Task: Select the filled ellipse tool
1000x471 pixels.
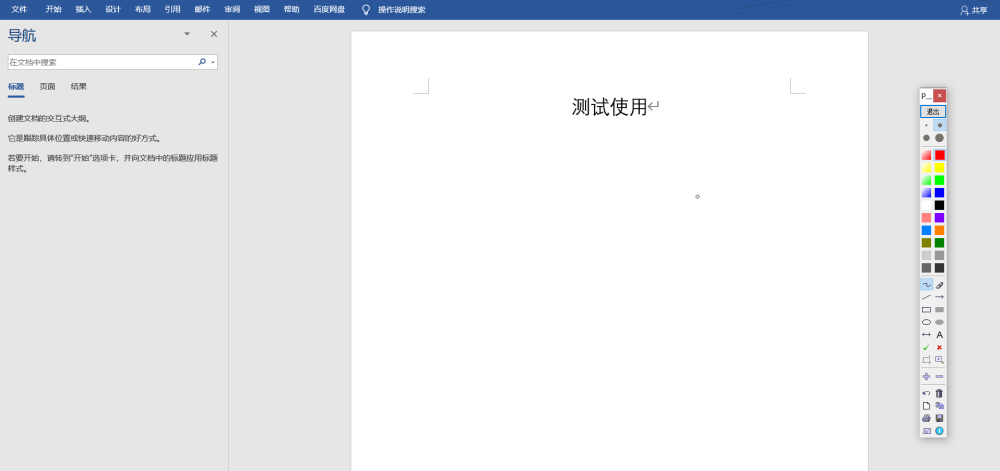Action: [939, 322]
